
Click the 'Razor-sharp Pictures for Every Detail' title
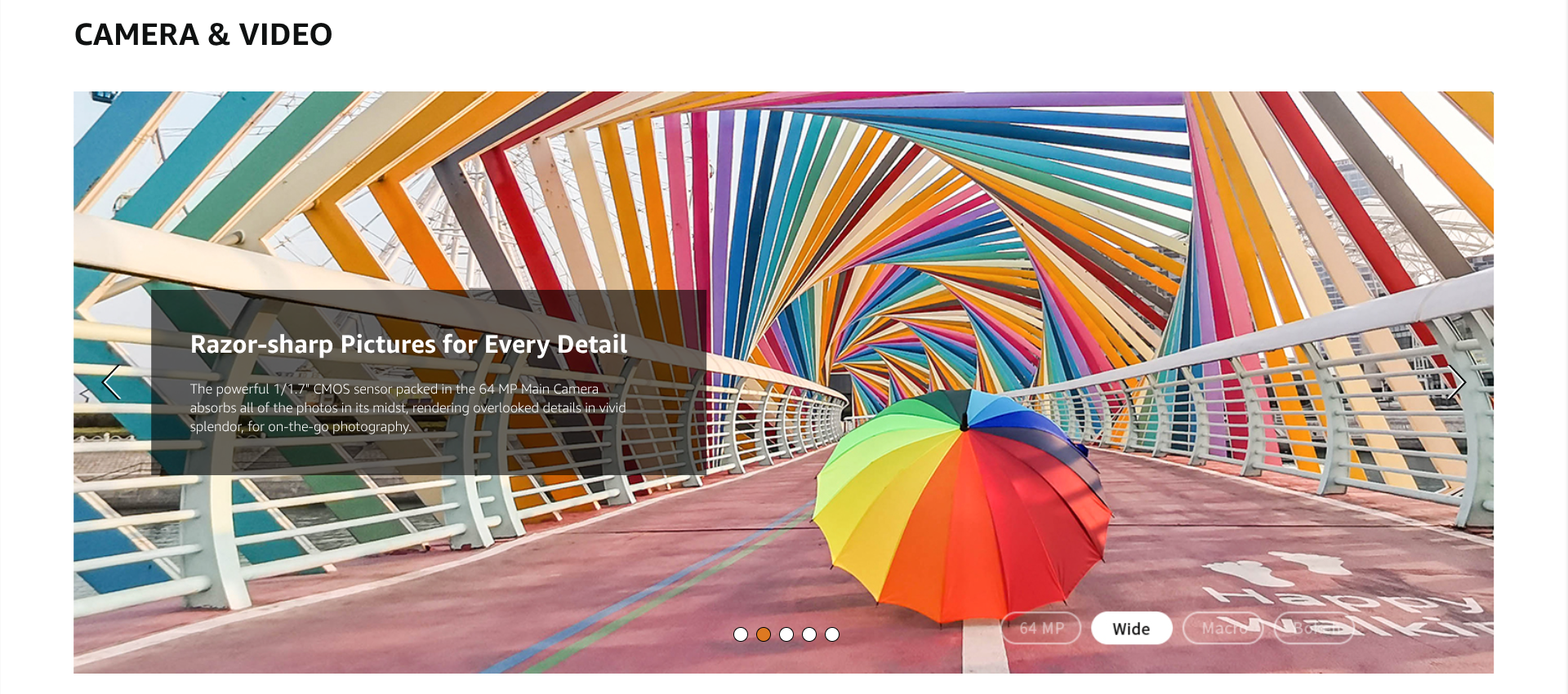coord(408,345)
